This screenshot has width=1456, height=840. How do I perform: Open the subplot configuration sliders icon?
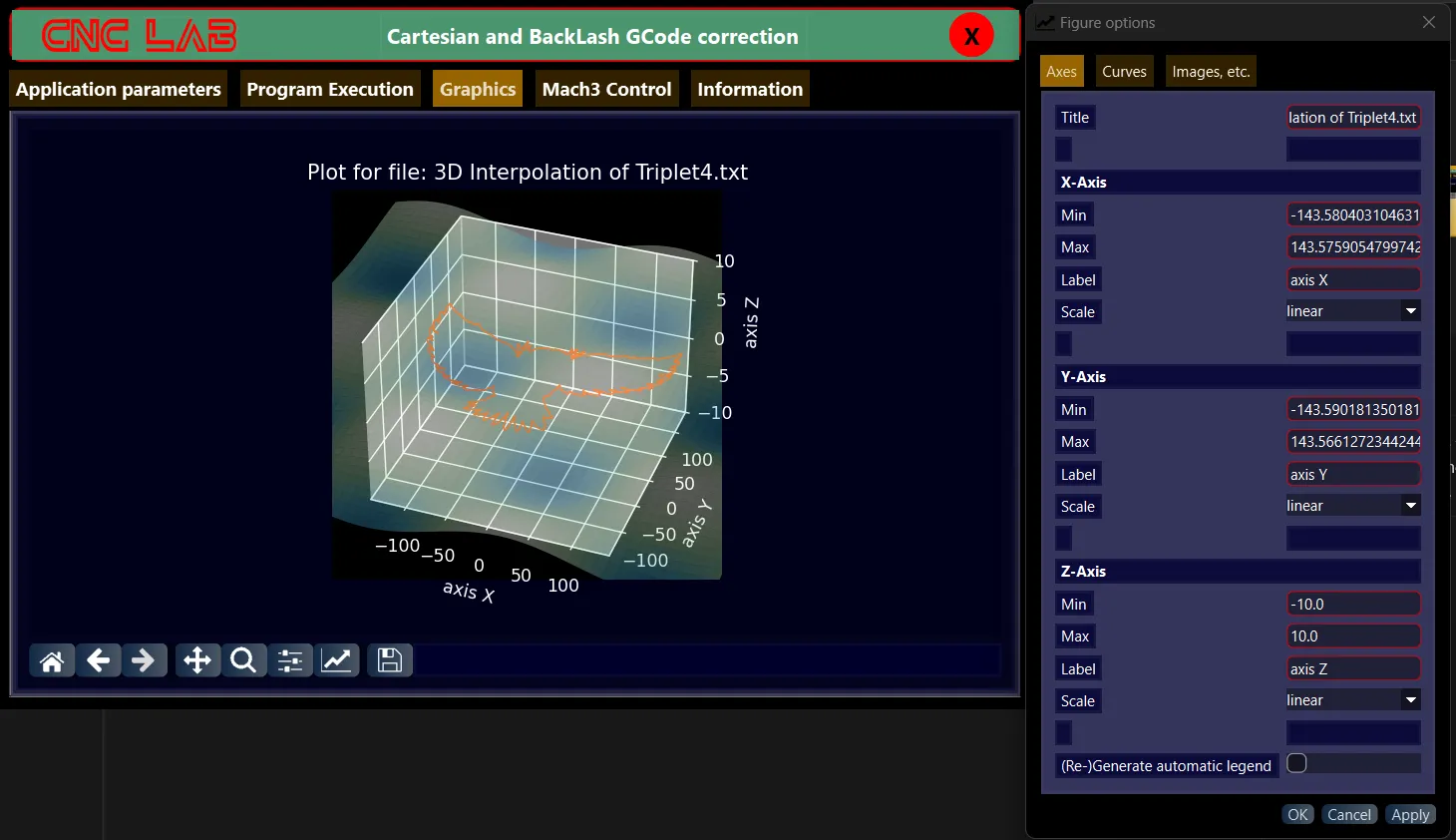290,660
